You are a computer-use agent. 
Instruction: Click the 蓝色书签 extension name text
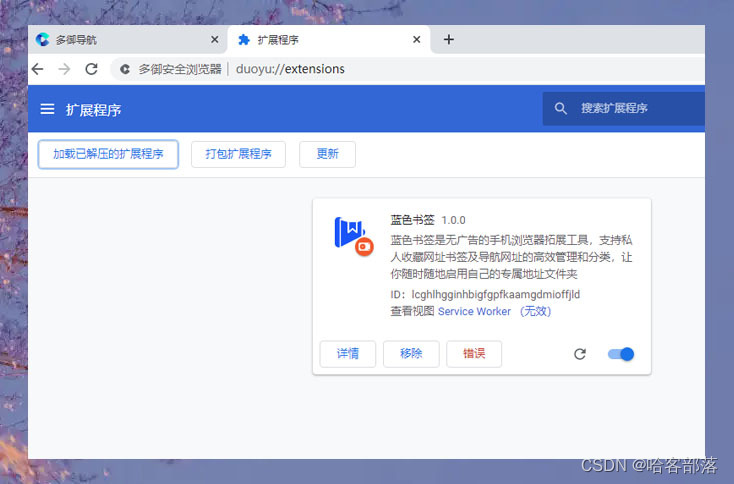coord(412,220)
